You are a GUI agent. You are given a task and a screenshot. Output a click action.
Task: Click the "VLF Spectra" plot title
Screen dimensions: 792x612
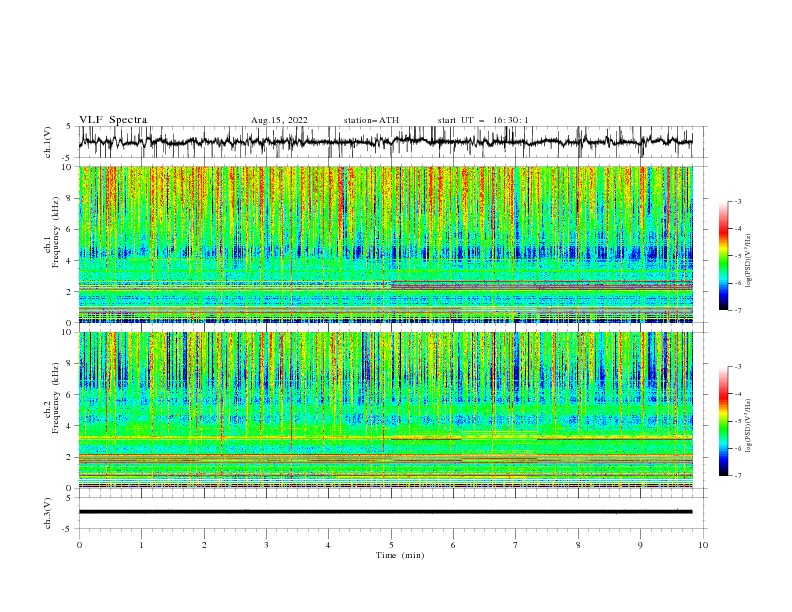tap(113, 120)
